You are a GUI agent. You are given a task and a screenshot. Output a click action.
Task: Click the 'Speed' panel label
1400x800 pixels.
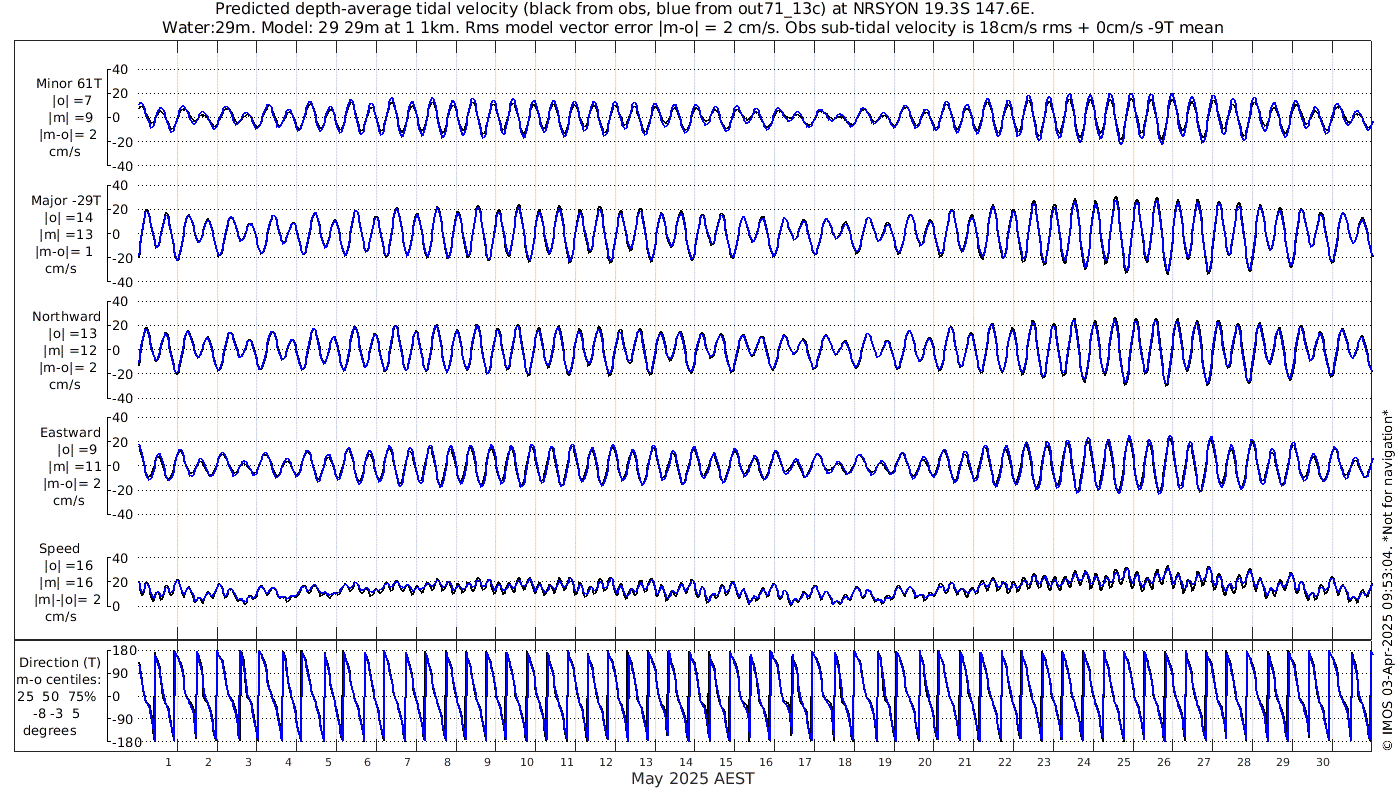(60, 549)
